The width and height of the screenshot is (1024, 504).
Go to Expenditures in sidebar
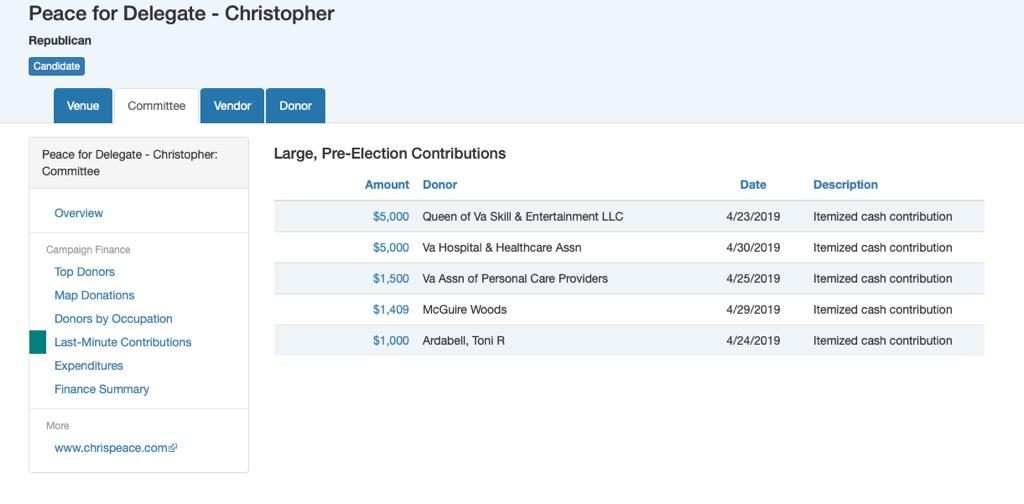coord(89,366)
